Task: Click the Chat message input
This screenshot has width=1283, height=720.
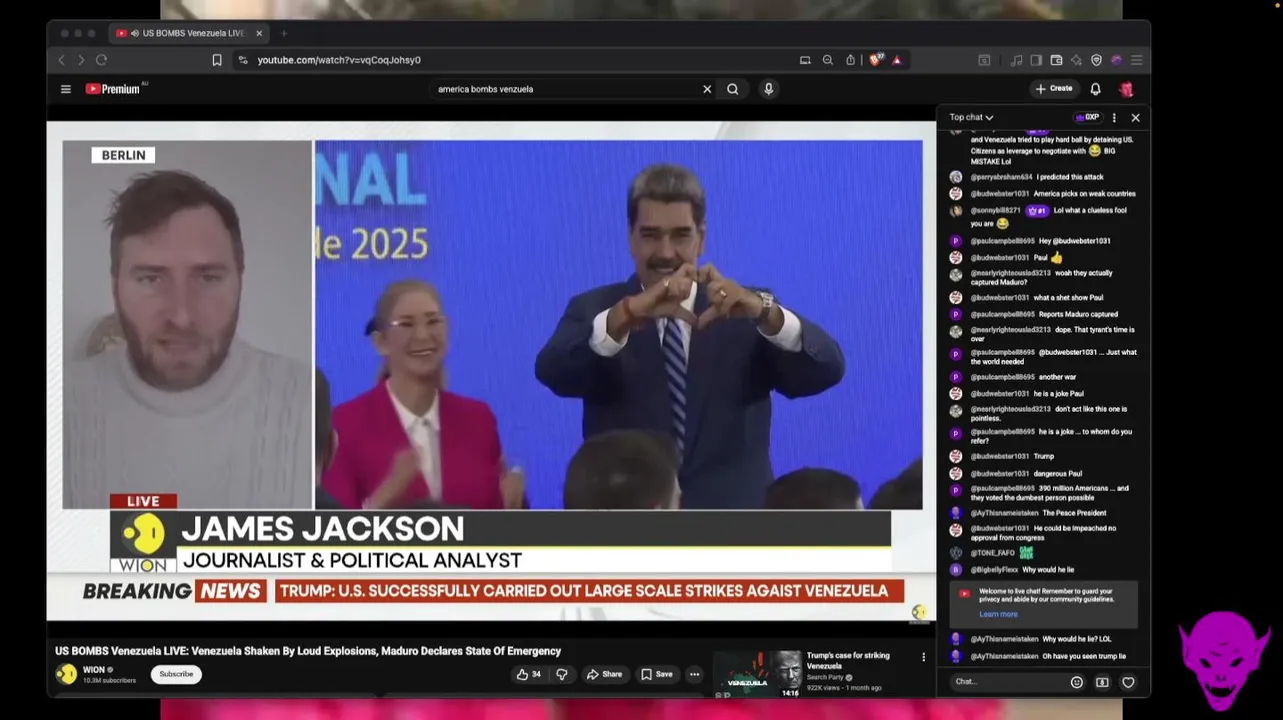Action: (1008, 682)
